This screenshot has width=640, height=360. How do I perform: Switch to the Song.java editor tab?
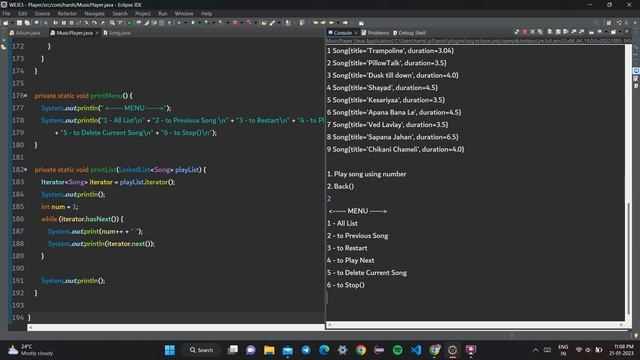click(117, 33)
